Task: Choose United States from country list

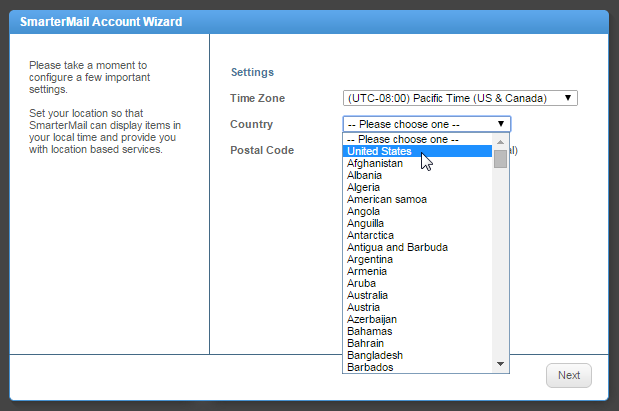Action: 418,151
